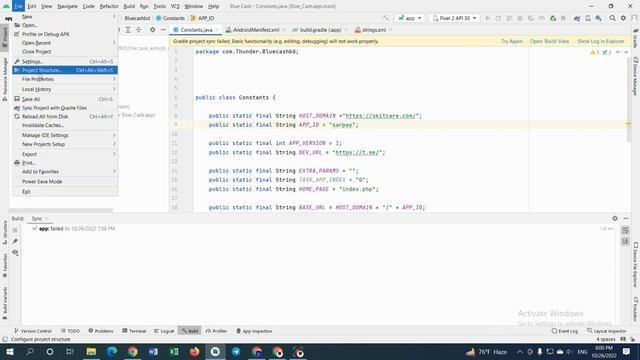Screen dimensions: 640x360
Task: Open Device Manager toolbar icon
Action: [x=588, y=18]
